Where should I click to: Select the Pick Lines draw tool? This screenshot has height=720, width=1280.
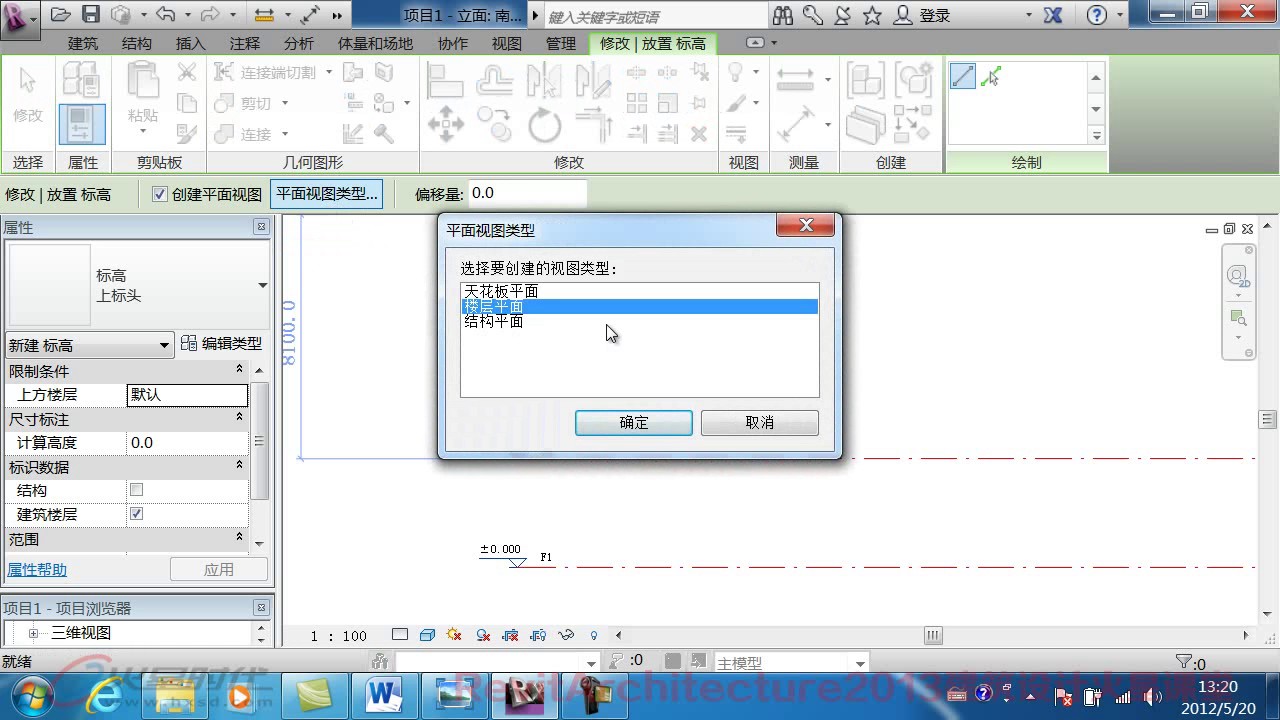991,77
